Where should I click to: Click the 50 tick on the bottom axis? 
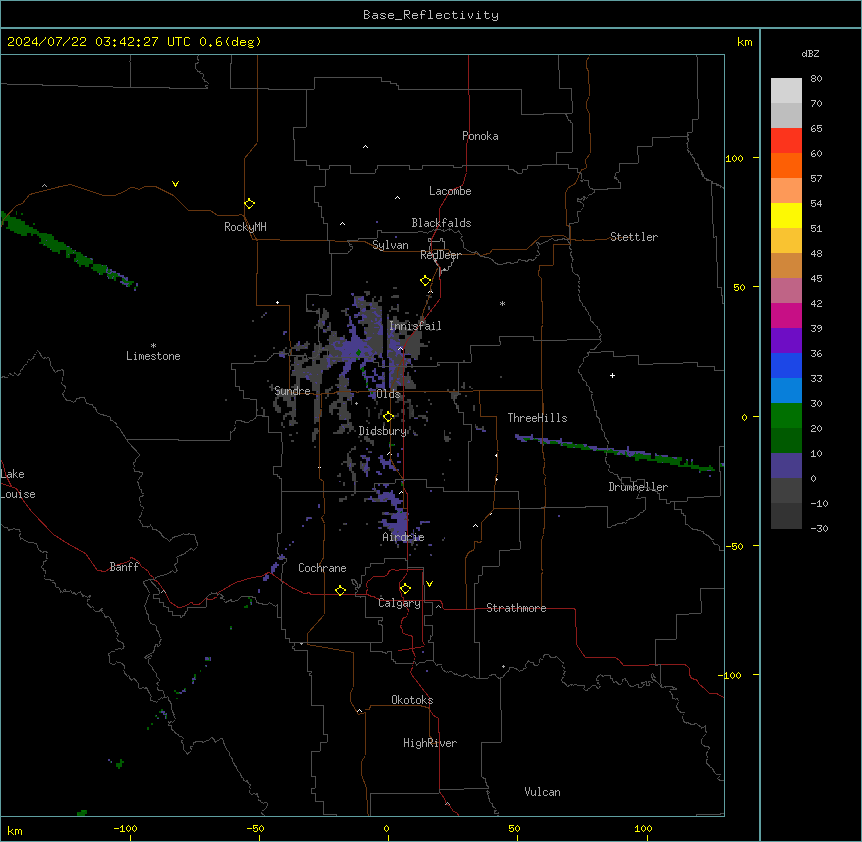pyautogui.click(x=514, y=828)
